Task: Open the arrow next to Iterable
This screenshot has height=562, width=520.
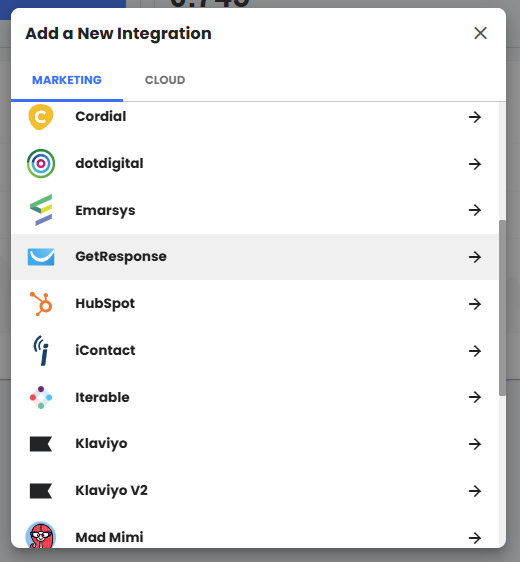Action: pyautogui.click(x=475, y=397)
